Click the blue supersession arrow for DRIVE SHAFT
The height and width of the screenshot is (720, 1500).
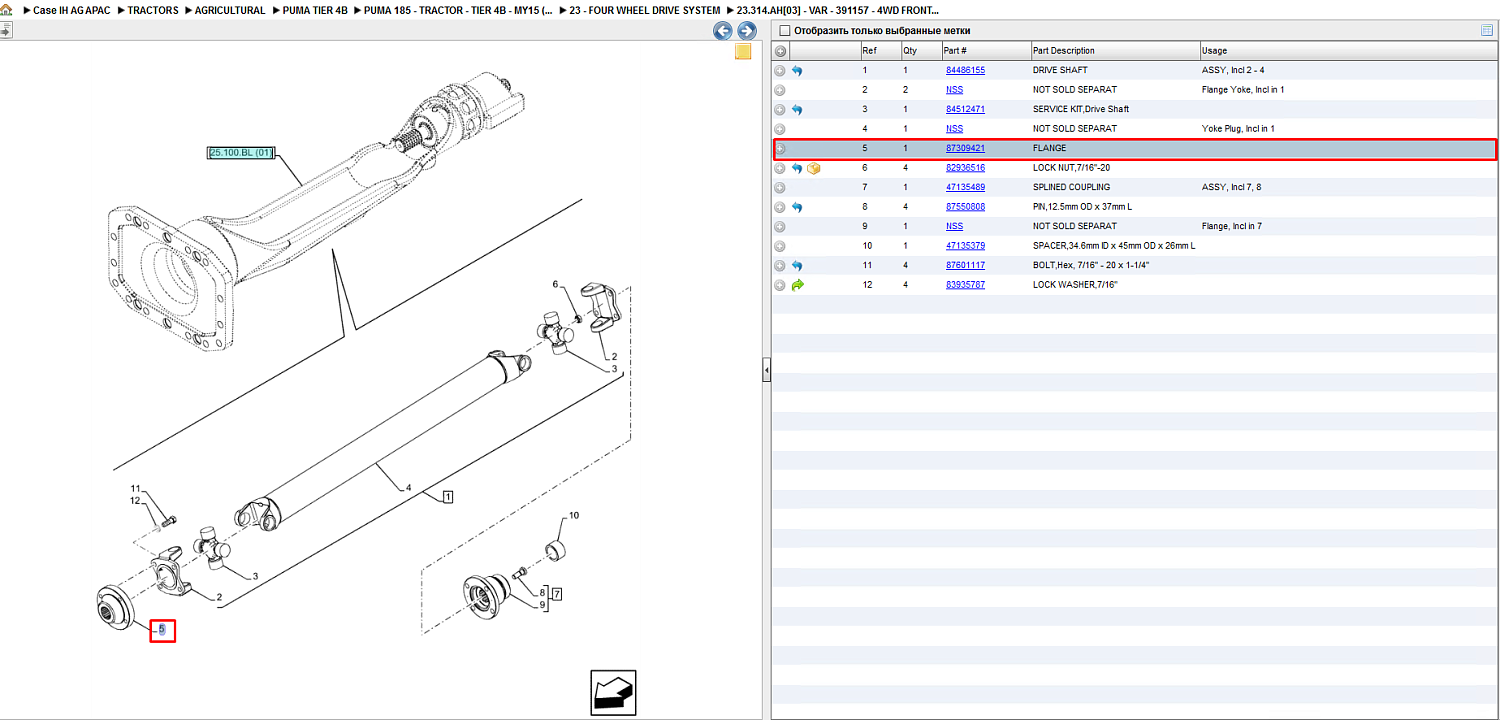pos(797,71)
